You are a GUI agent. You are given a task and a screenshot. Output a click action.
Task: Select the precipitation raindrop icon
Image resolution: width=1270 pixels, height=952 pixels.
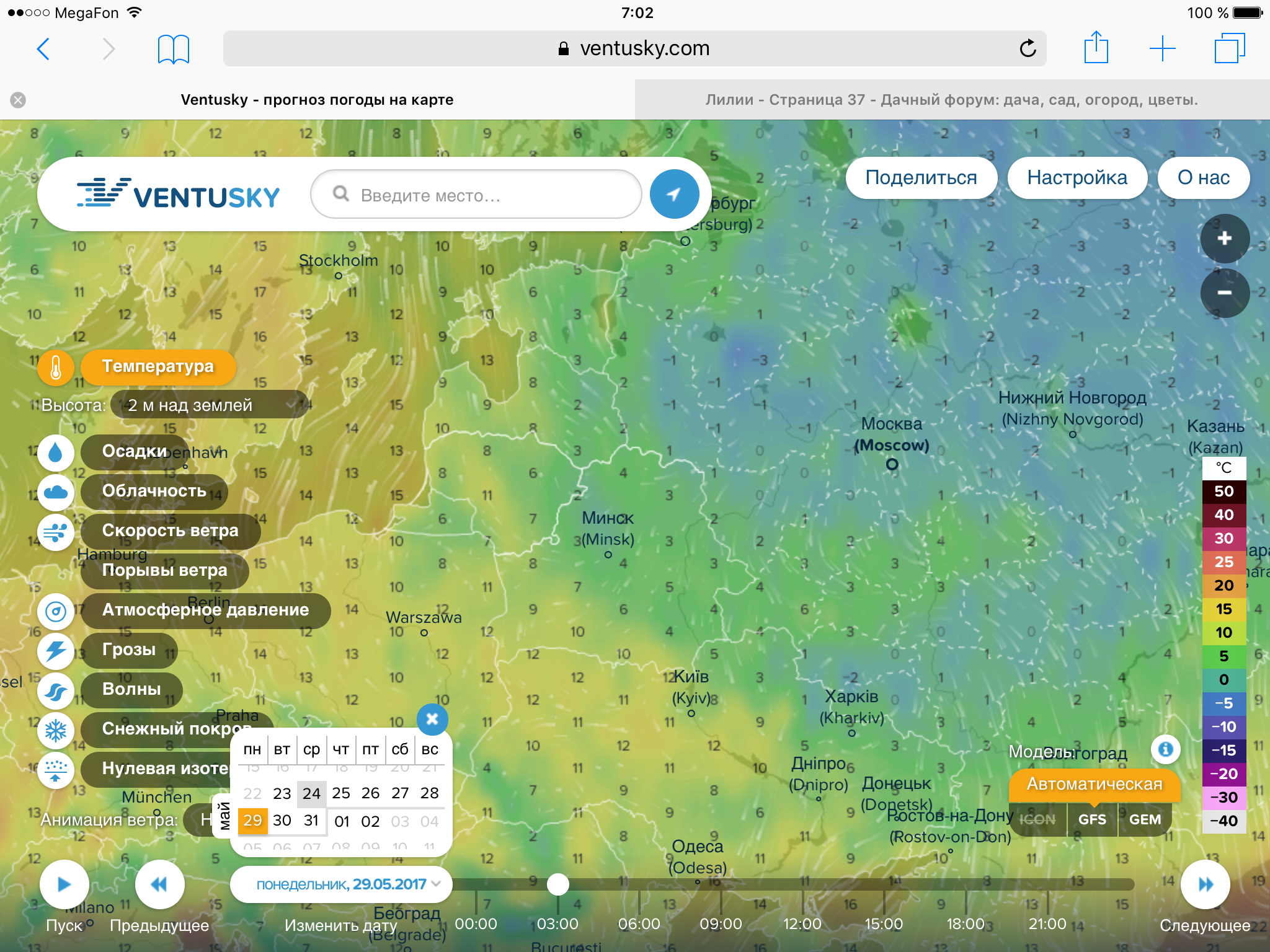[55, 452]
